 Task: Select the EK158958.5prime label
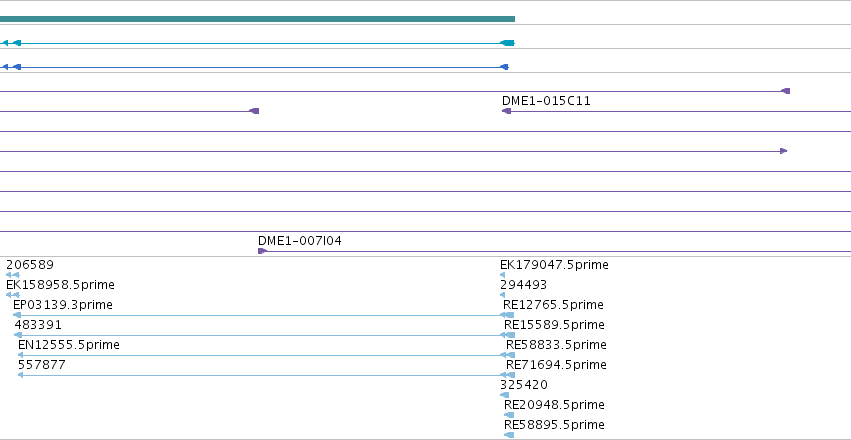point(60,285)
